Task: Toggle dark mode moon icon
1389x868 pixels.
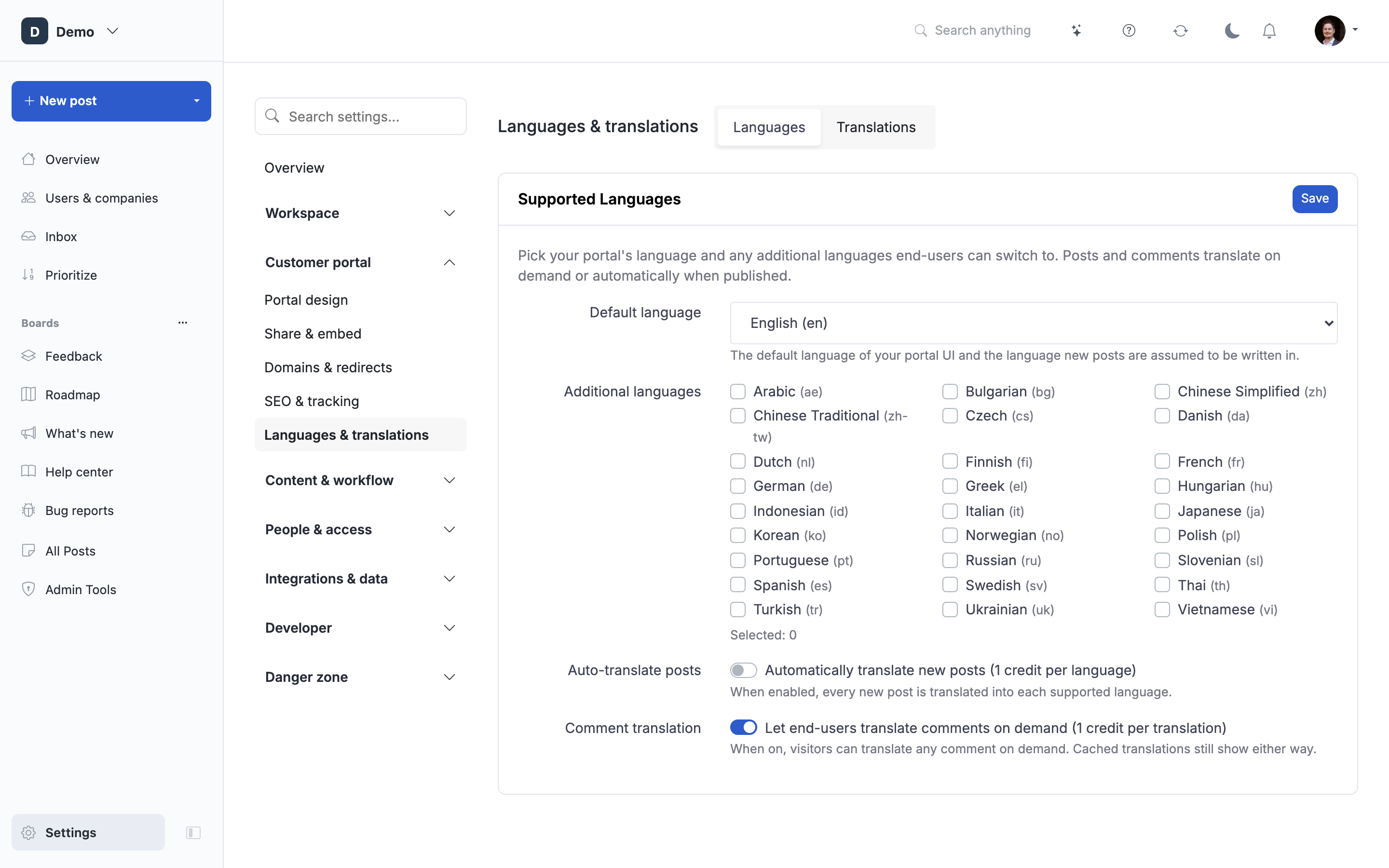Action: click(x=1232, y=30)
